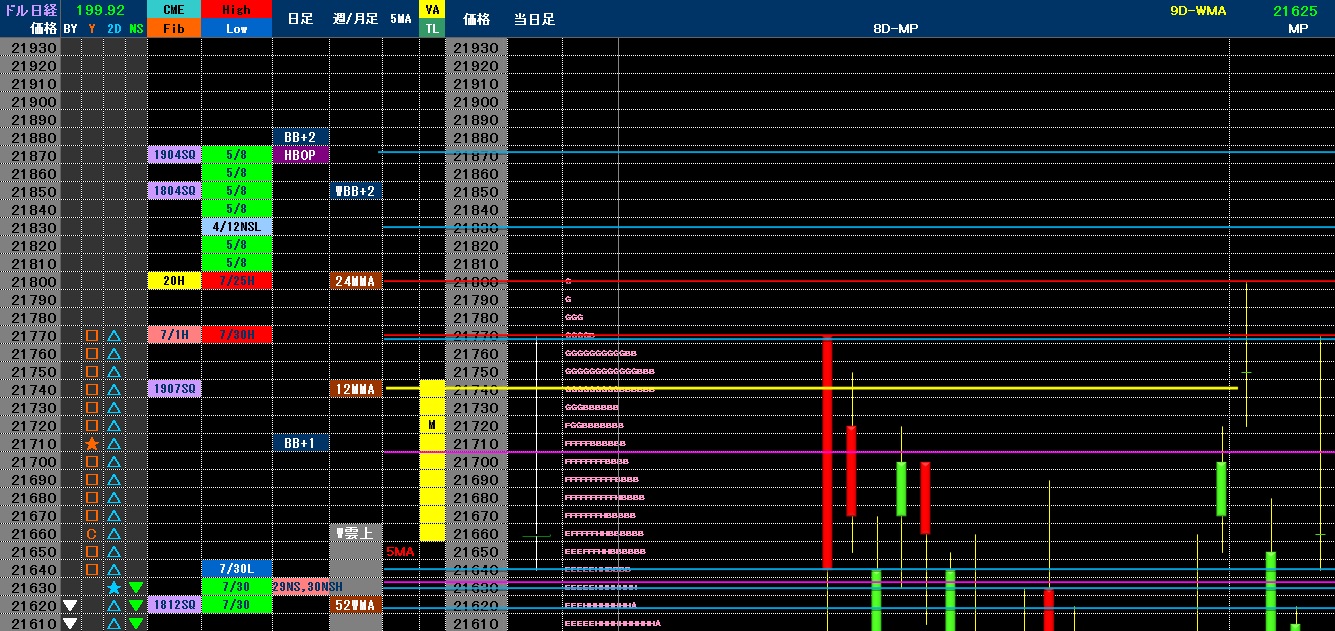Click the blue triangle marker in row 21670
This screenshot has height=631, width=1335.
coord(114,515)
